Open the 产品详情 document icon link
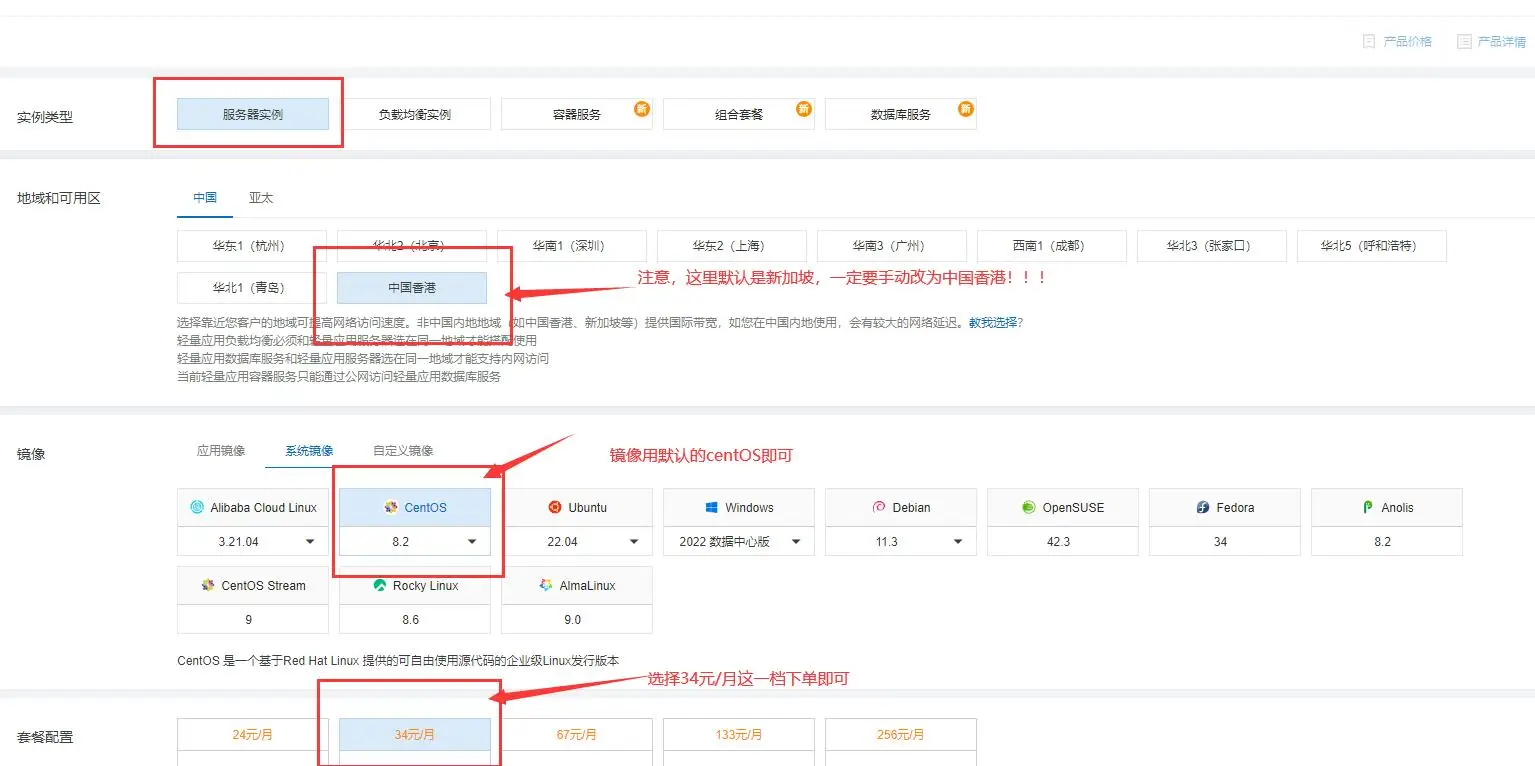 pyautogui.click(x=1491, y=41)
